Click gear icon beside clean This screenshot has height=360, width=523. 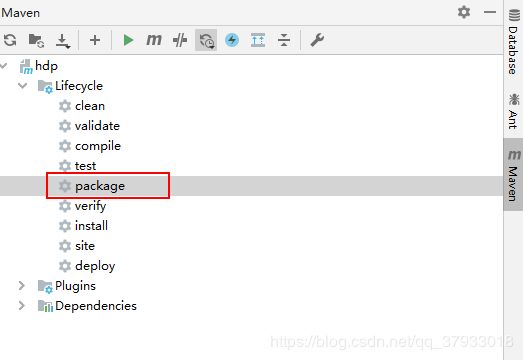pos(65,106)
